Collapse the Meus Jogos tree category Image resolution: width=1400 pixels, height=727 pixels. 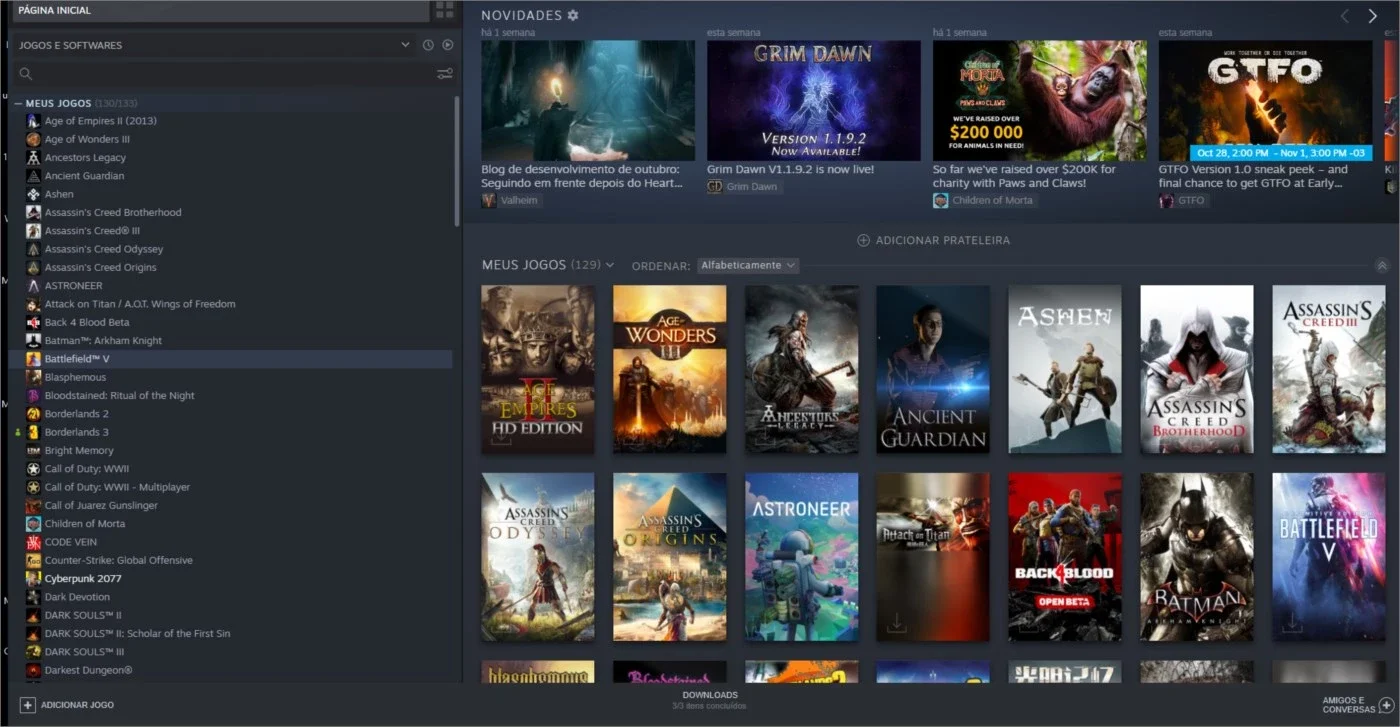click(x=19, y=103)
